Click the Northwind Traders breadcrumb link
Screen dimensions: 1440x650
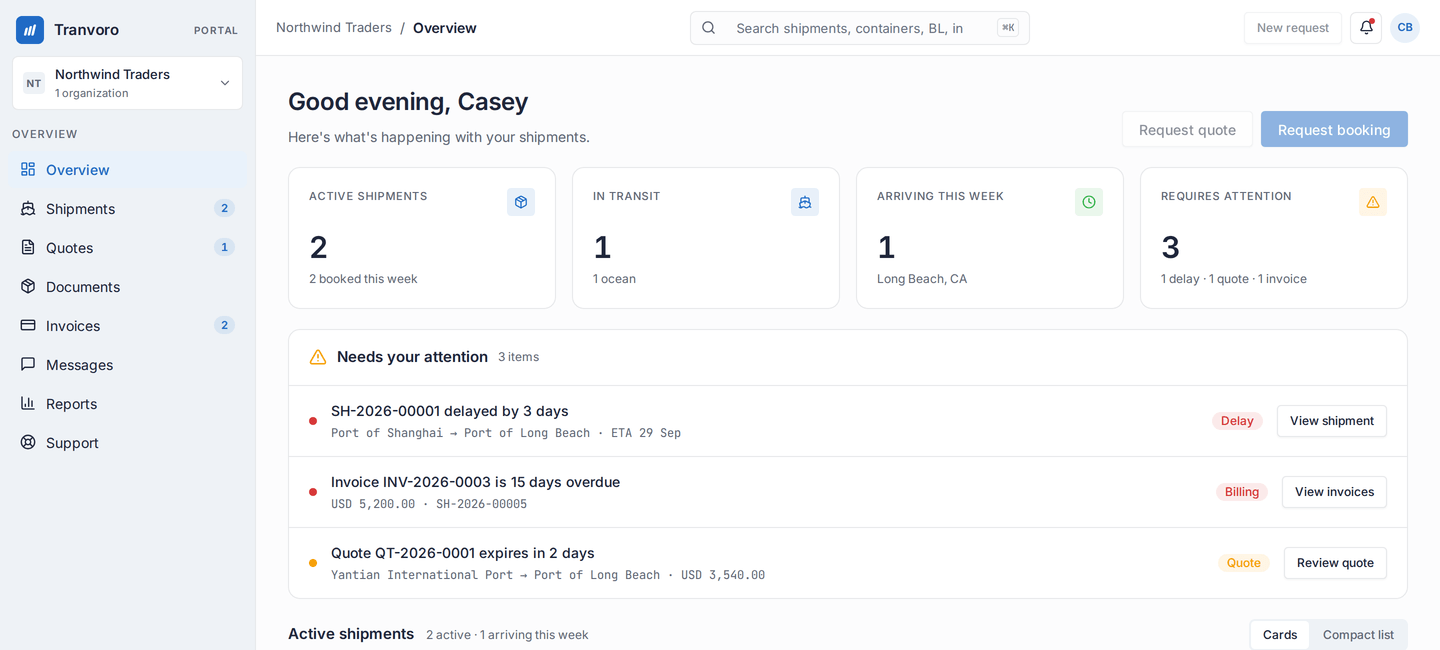[334, 27]
